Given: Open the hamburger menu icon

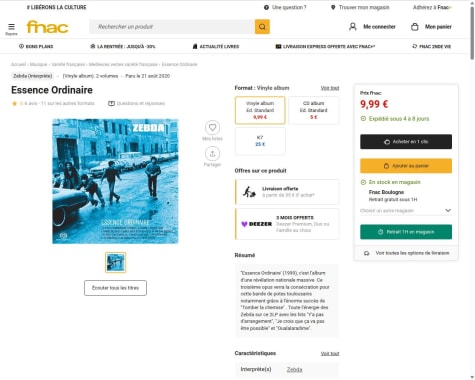Looking at the screenshot, I should point(11,27).
